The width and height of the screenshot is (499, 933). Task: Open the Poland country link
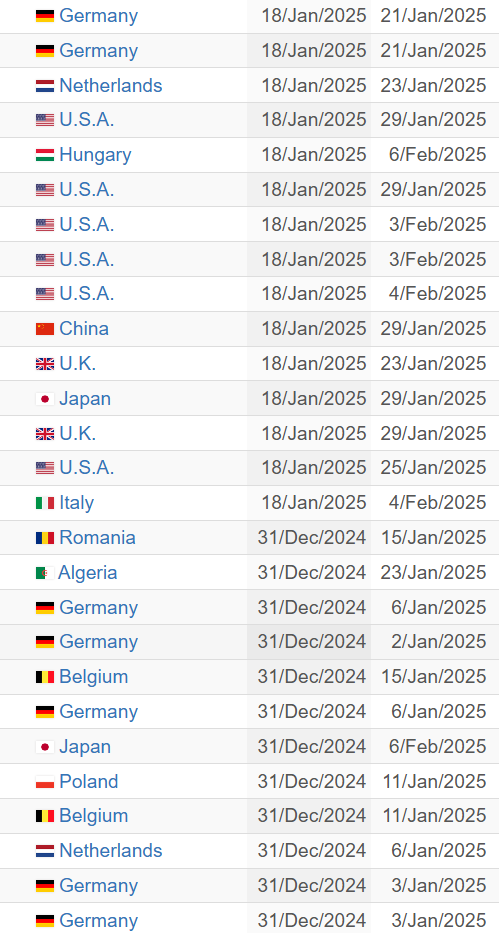click(x=89, y=781)
